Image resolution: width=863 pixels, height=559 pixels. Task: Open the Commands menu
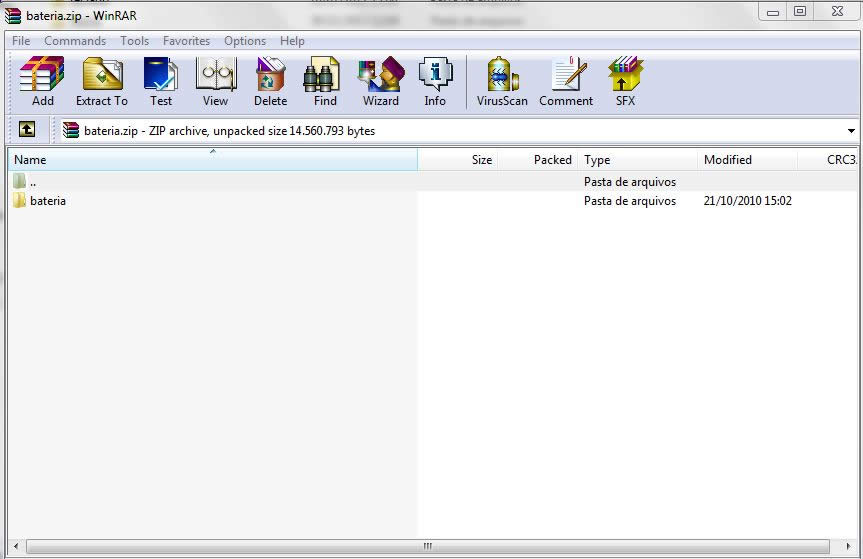pyautogui.click(x=75, y=41)
